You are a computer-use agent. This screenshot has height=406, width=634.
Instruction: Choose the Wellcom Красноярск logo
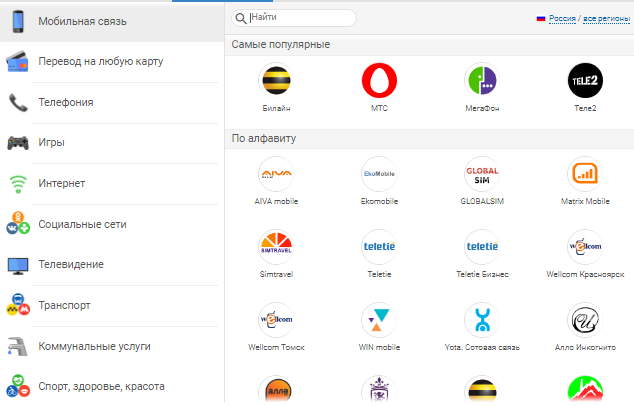point(585,247)
